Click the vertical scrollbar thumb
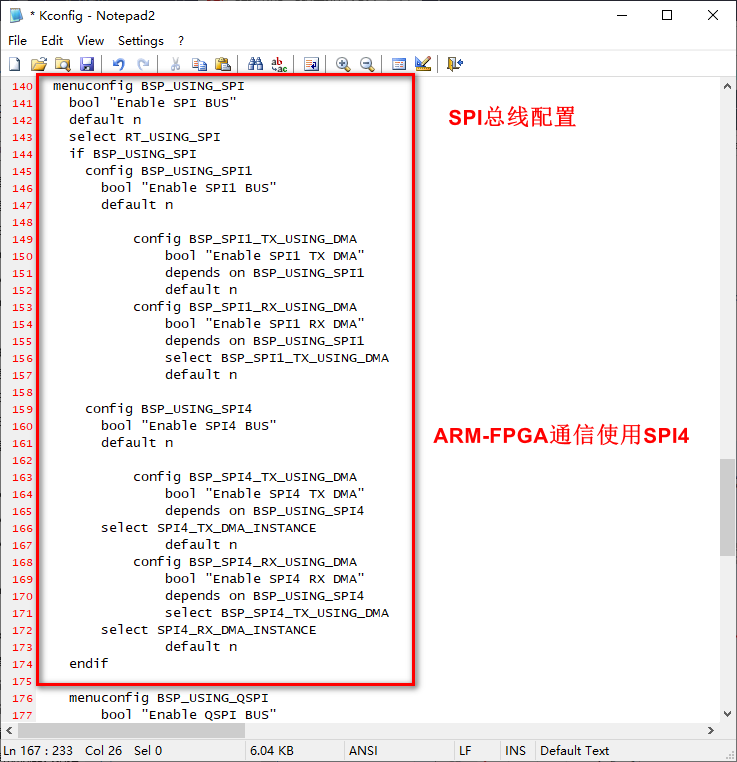Image resolution: width=737 pixels, height=762 pixels. 727,507
